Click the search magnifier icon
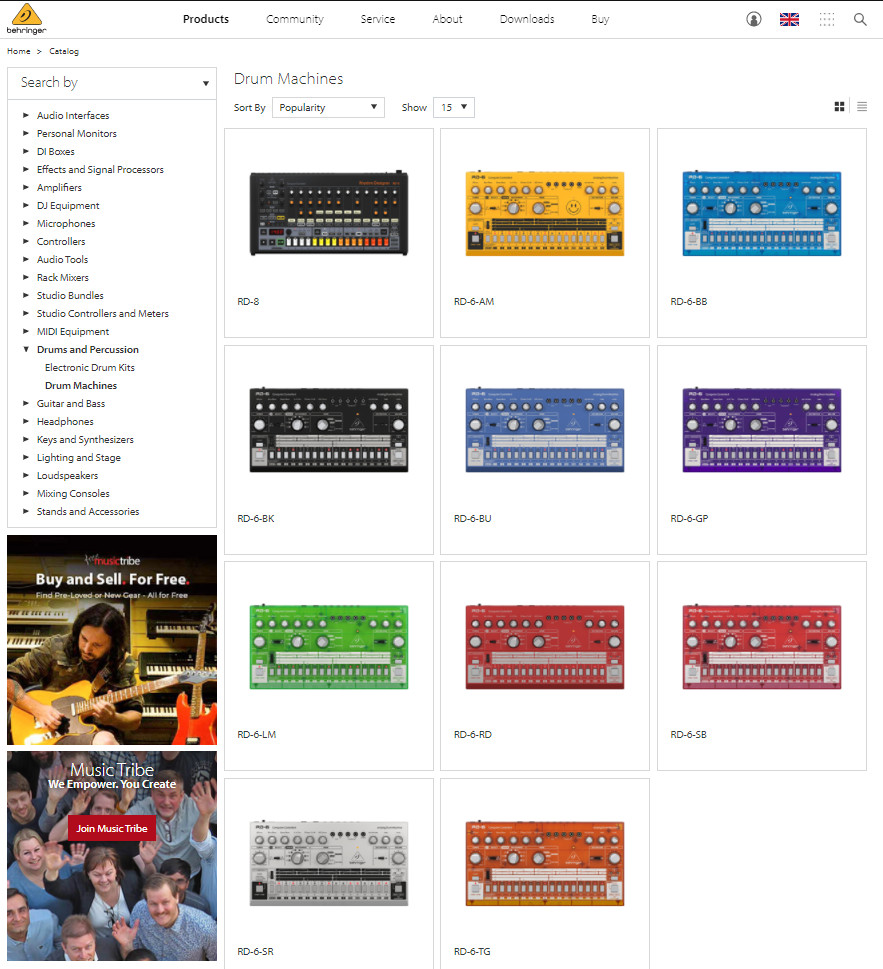The height and width of the screenshot is (969, 883). pyautogui.click(x=860, y=19)
